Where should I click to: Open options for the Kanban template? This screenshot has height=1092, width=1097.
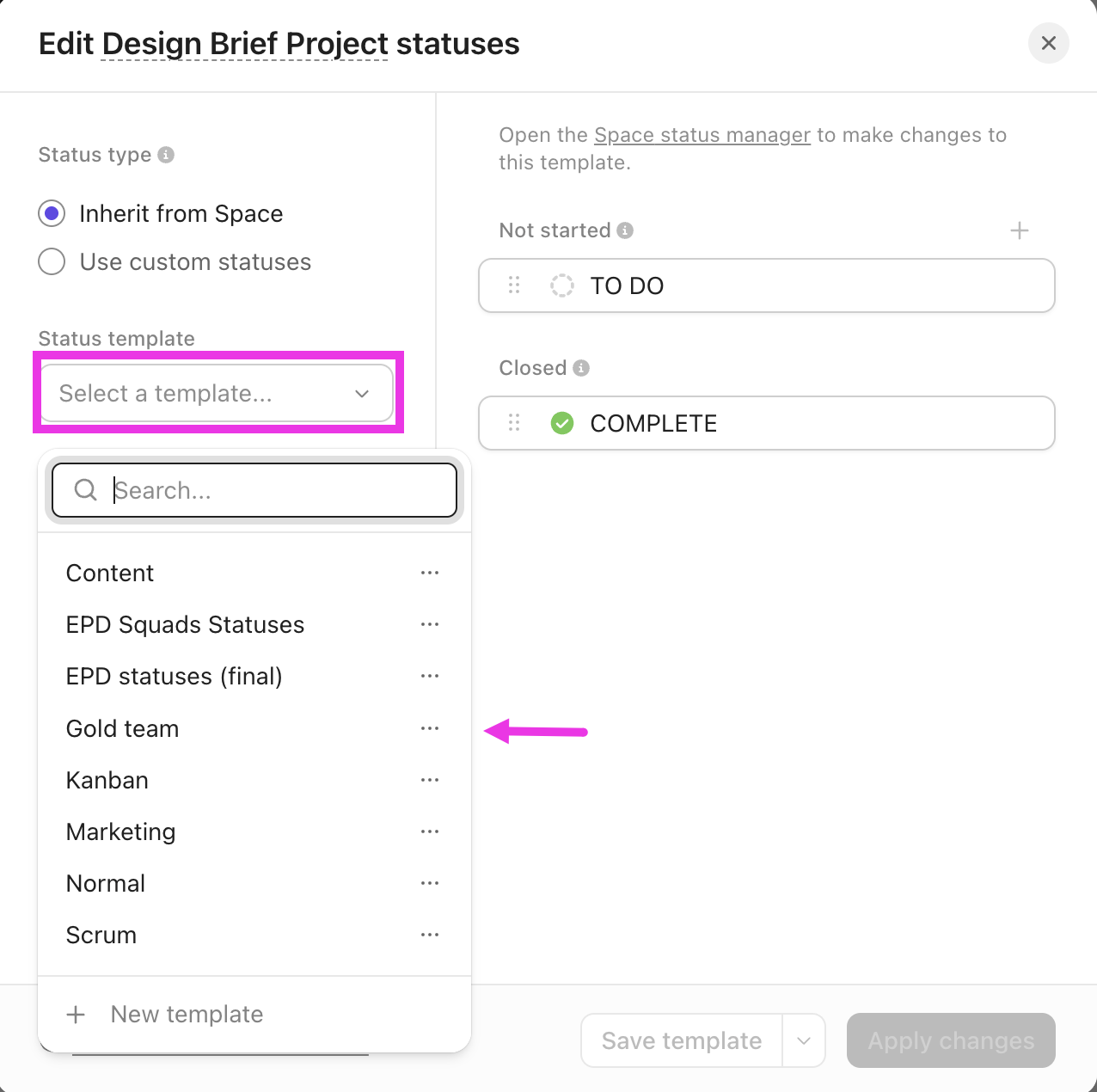(x=430, y=780)
